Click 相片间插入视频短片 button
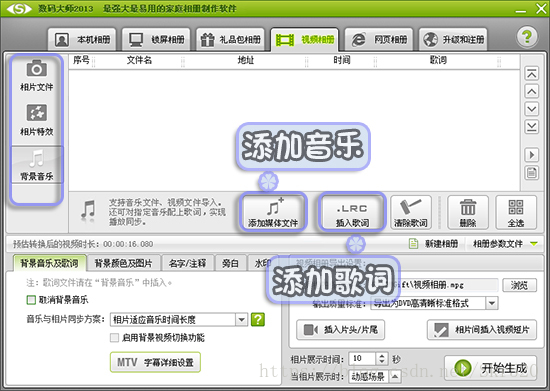550x391 pixels. 482,330
